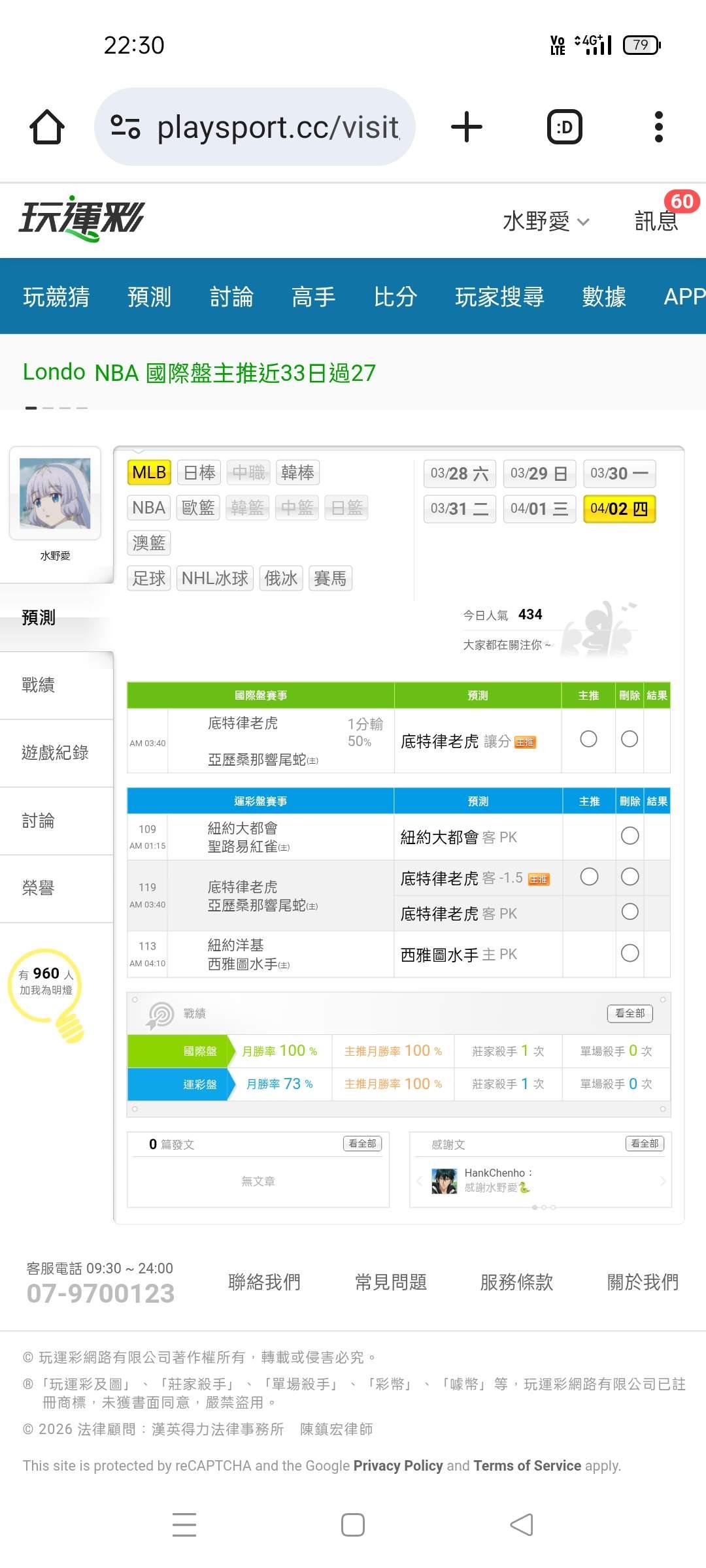
Task: Select 刪除 radio for 西雅圖水手 主 PK
Action: [630, 953]
